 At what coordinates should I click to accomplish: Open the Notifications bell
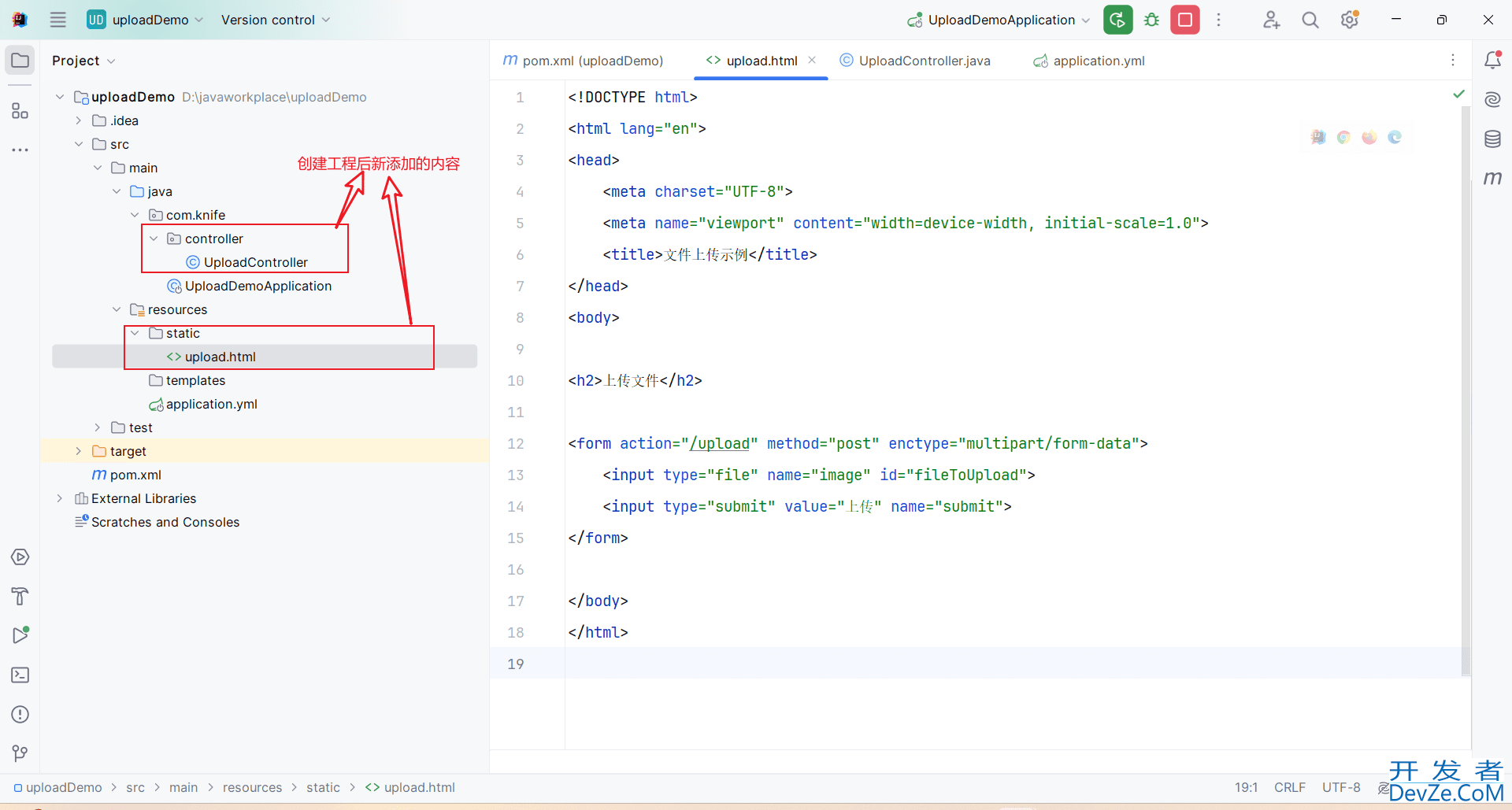(x=1492, y=60)
